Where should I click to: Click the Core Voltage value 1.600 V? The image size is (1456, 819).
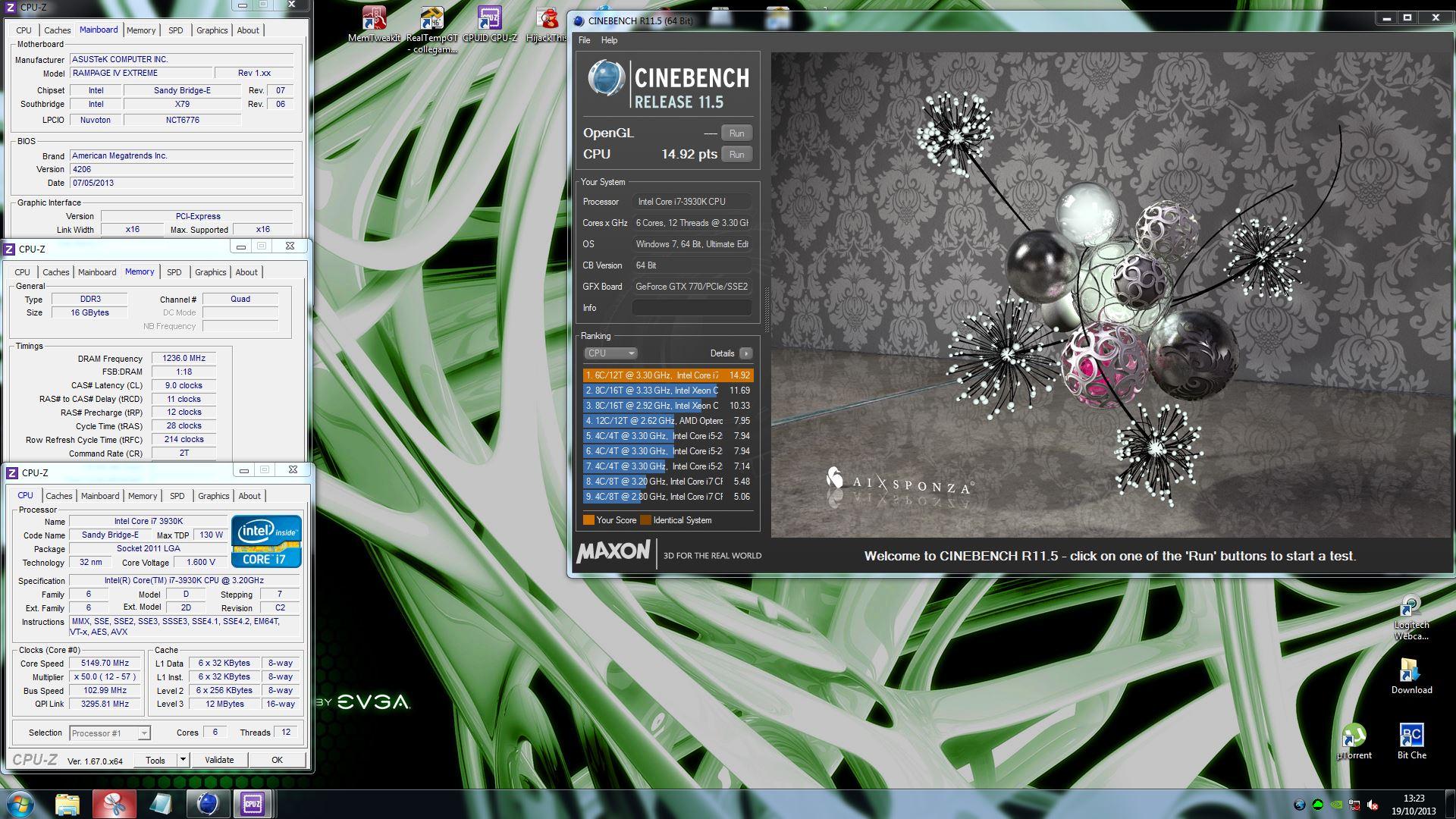point(200,563)
